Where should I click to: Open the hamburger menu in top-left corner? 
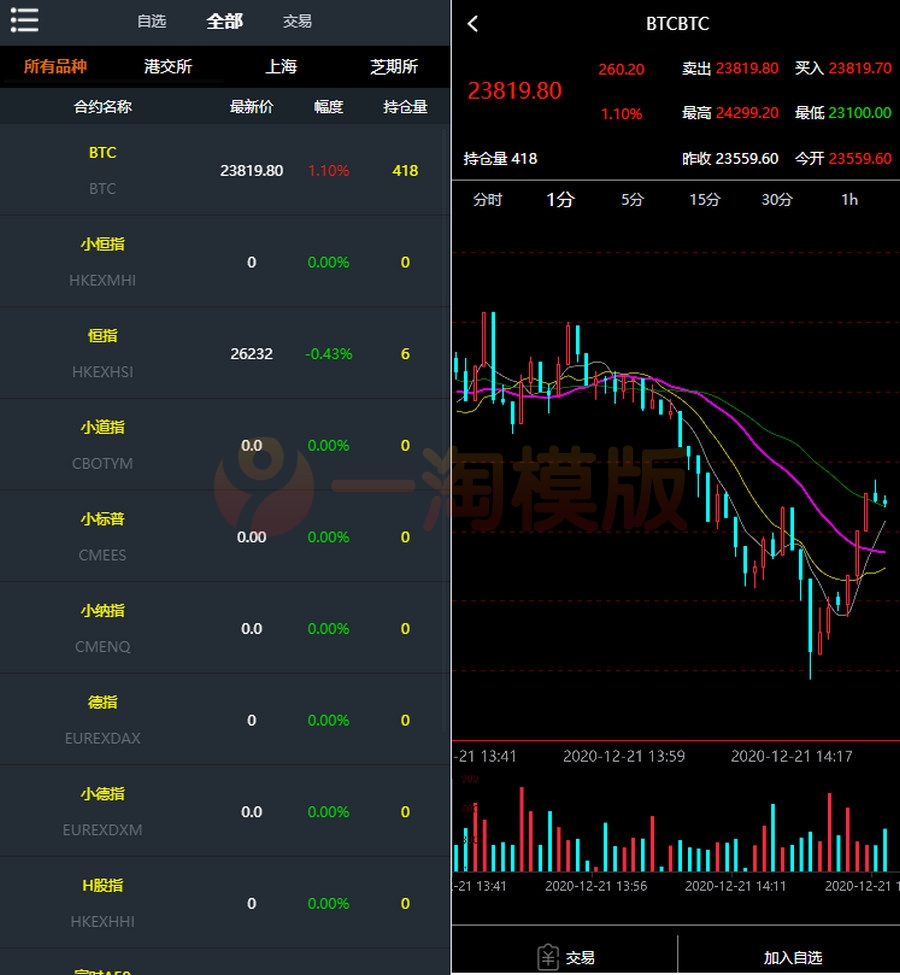(x=24, y=20)
